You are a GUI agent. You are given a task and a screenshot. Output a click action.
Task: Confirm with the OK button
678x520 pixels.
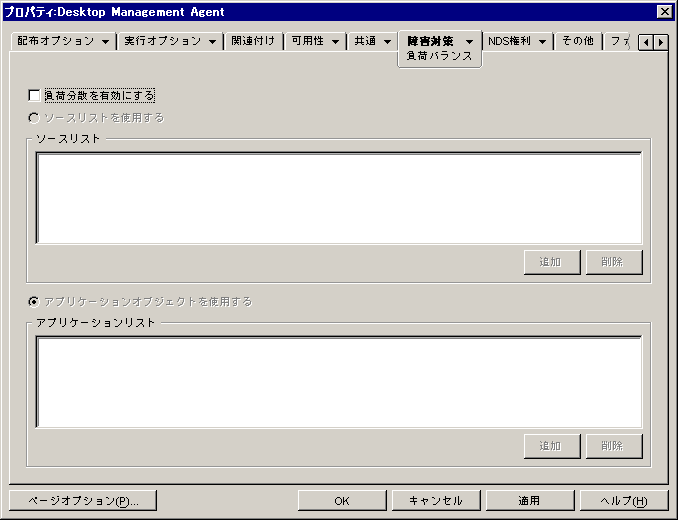pyautogui.click(x=342, y=501)
